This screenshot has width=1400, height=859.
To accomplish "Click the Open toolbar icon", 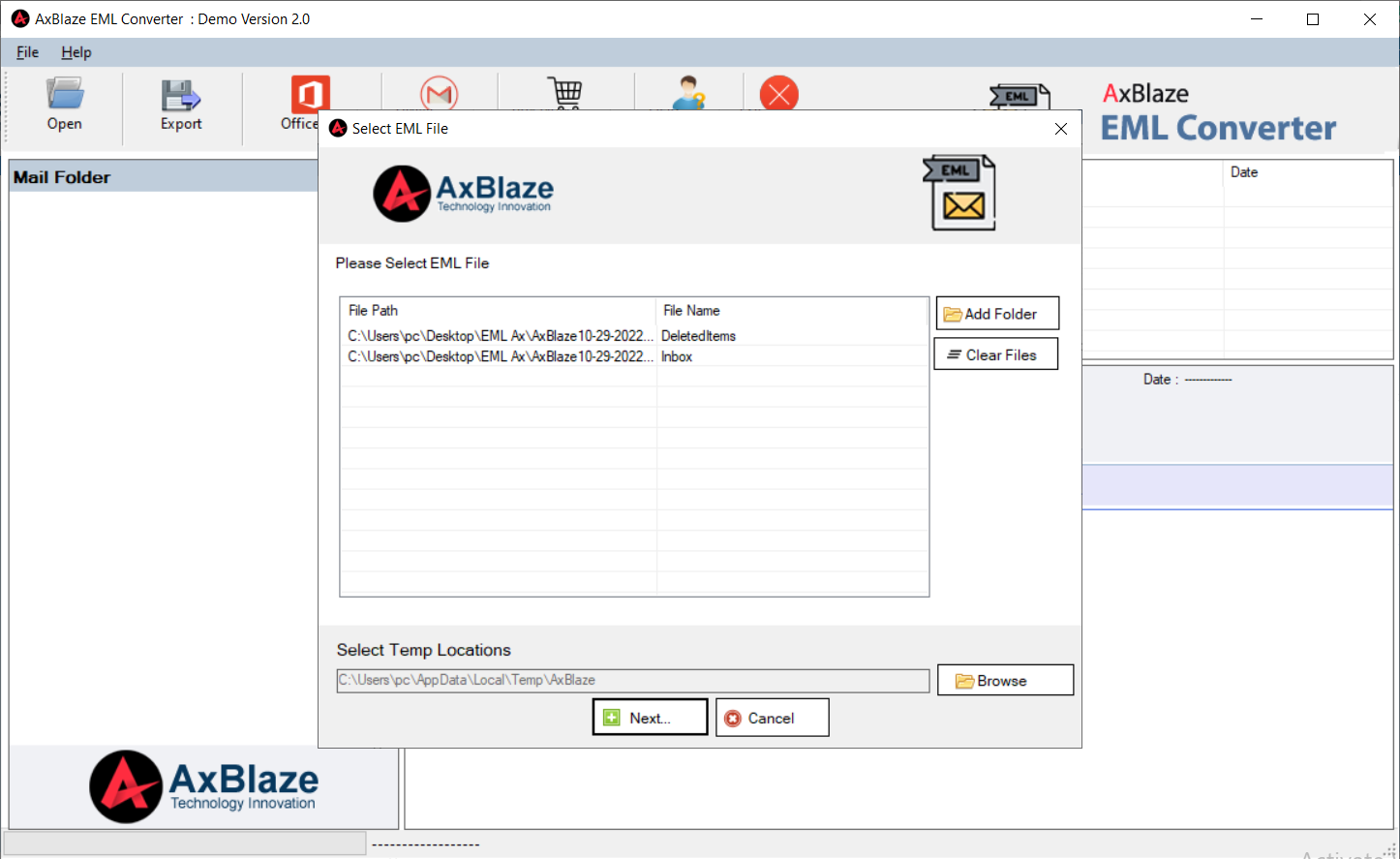I will click(65, 105).
